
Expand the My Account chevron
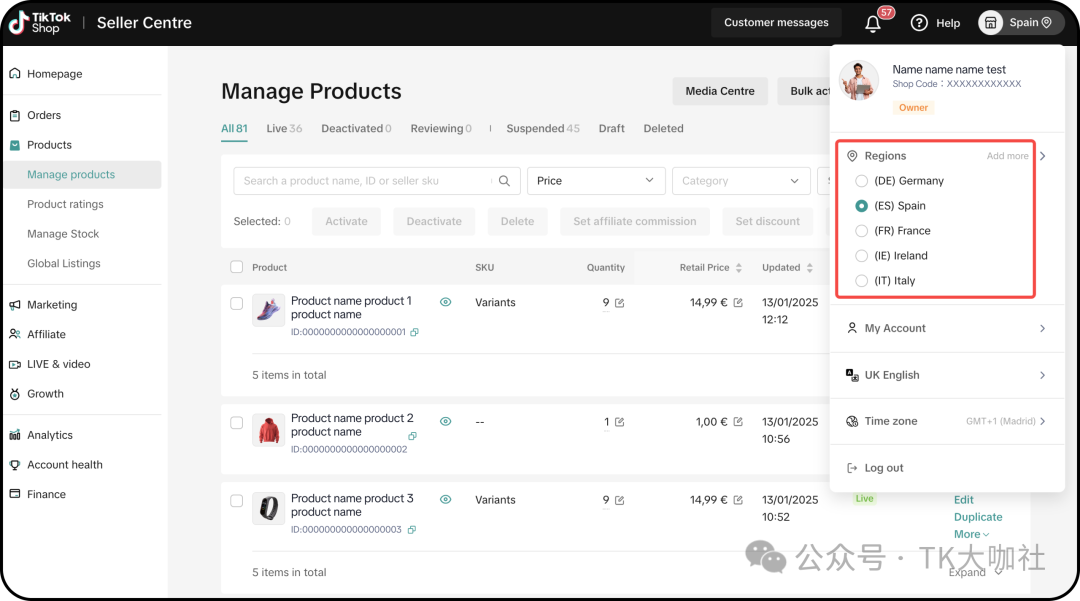tap(1043, 328)
